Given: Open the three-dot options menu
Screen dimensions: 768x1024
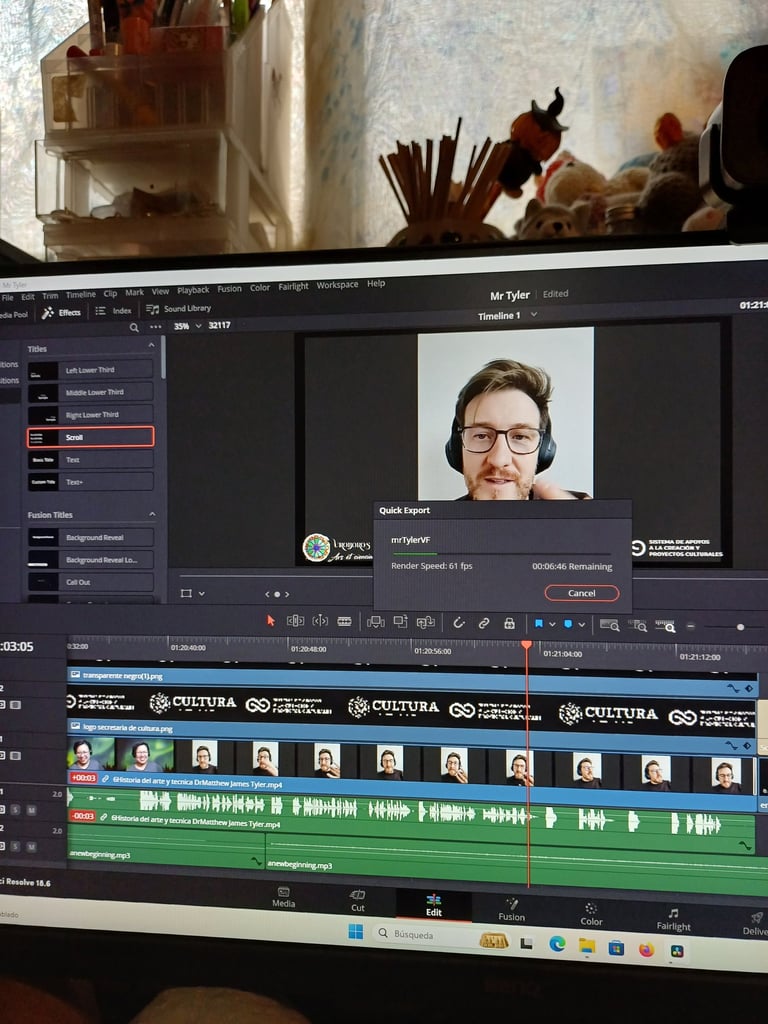Looking at the screenshot, I should coord(155,327).
